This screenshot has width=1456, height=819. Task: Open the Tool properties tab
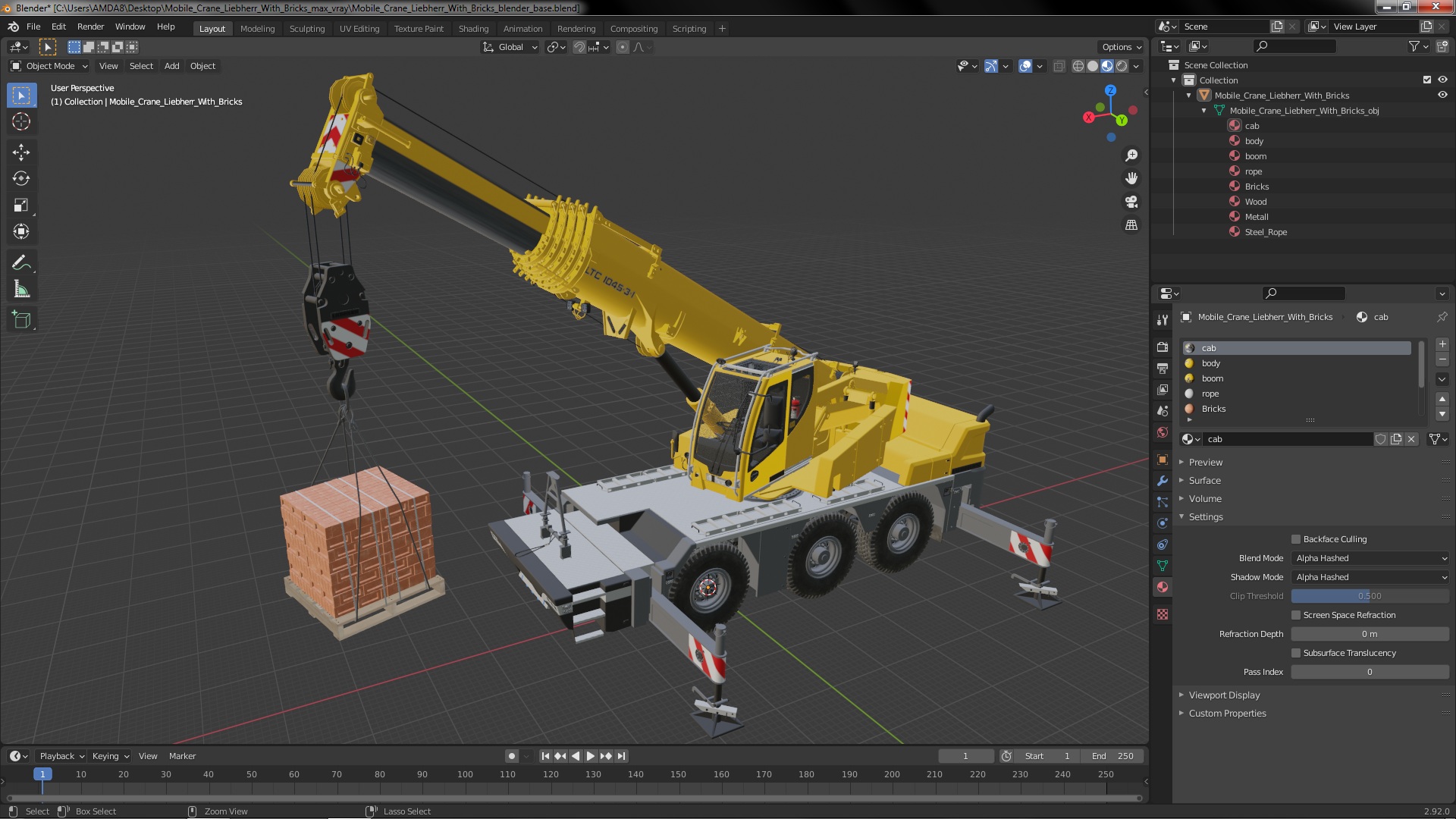[x=1162, y=320]
